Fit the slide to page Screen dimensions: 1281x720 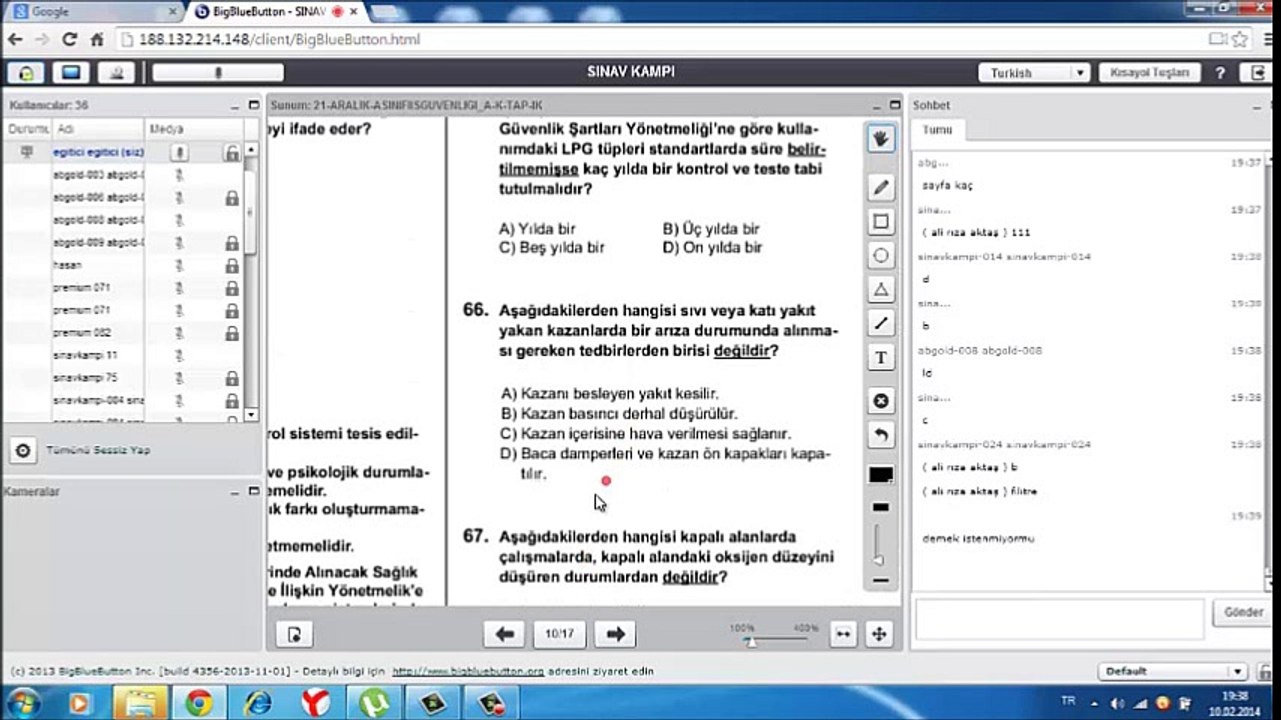(x=879, y=634)
